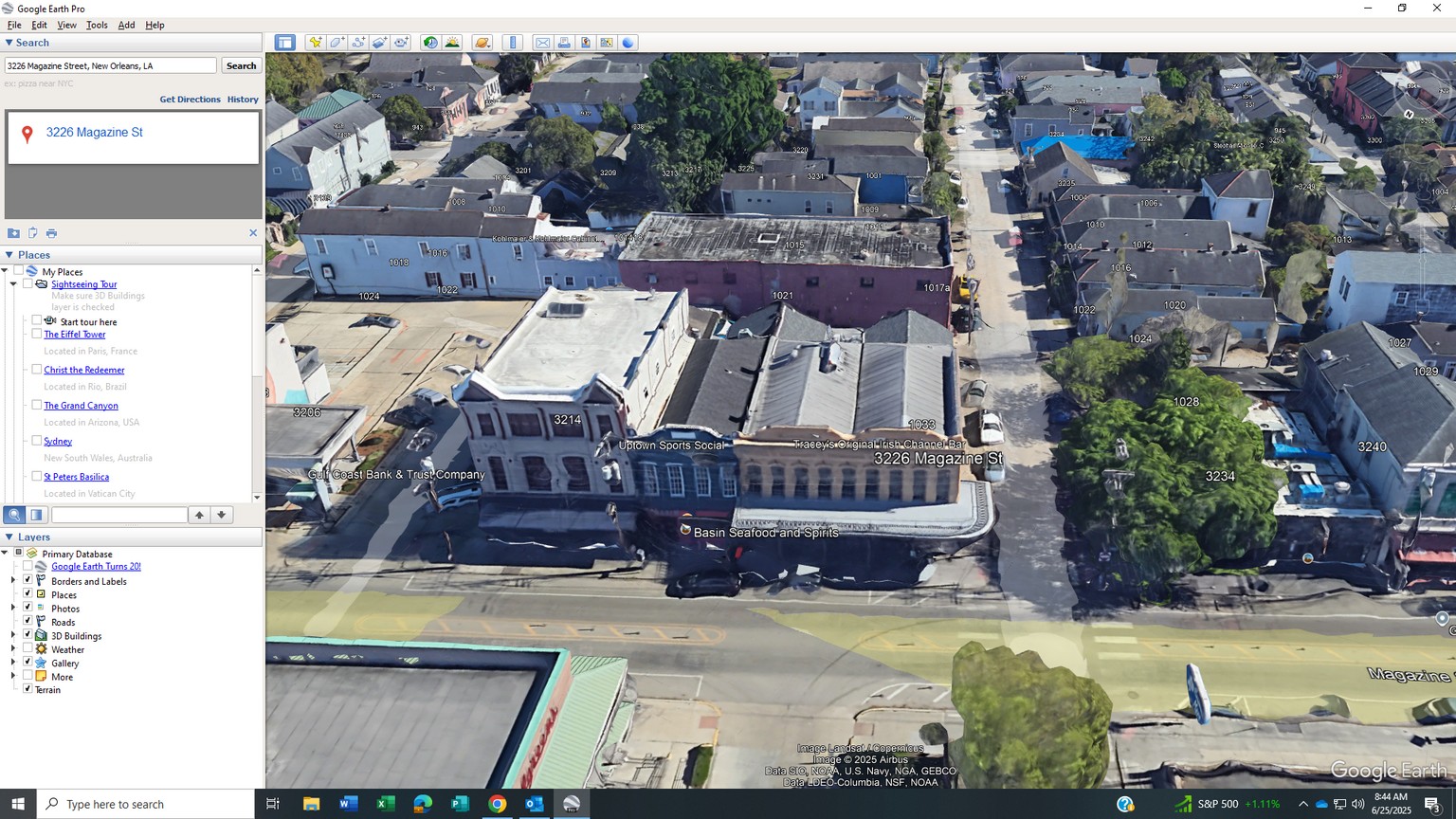
Task: Clear search results with the blue X
Action: click(253, 233)
